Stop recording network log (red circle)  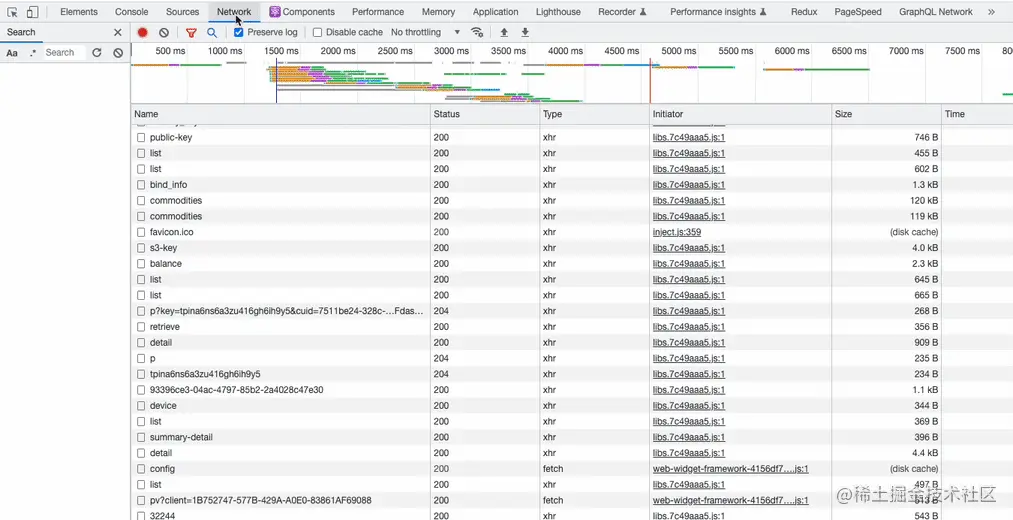[143, 32]
